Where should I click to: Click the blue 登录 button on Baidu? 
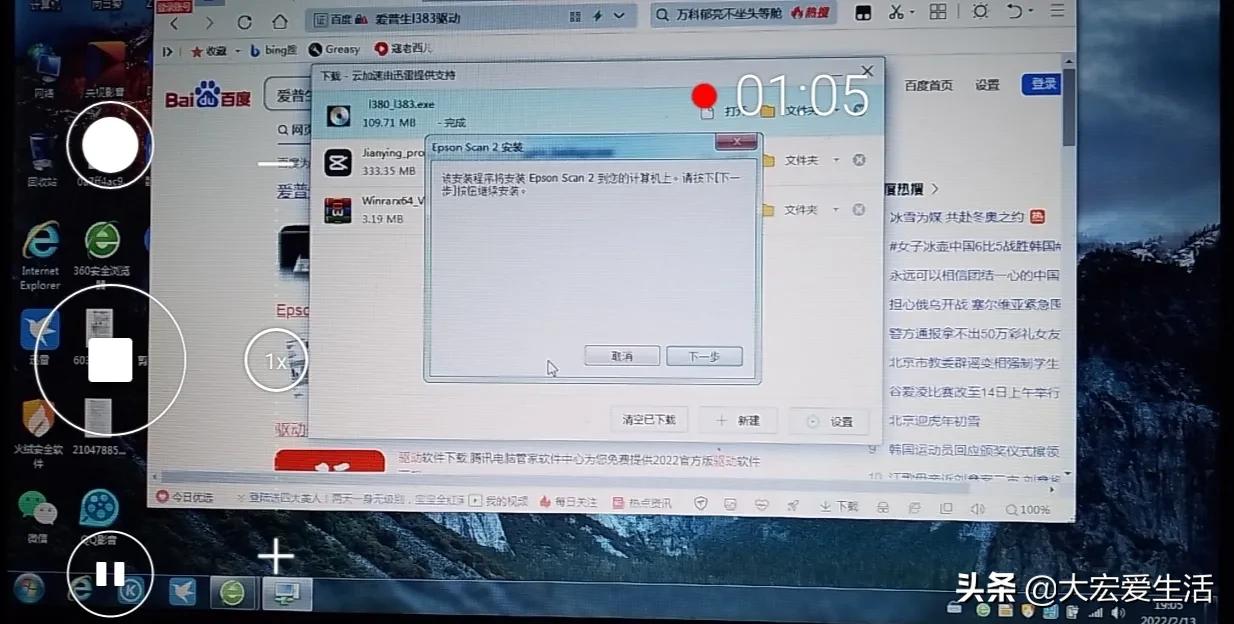1041,84
